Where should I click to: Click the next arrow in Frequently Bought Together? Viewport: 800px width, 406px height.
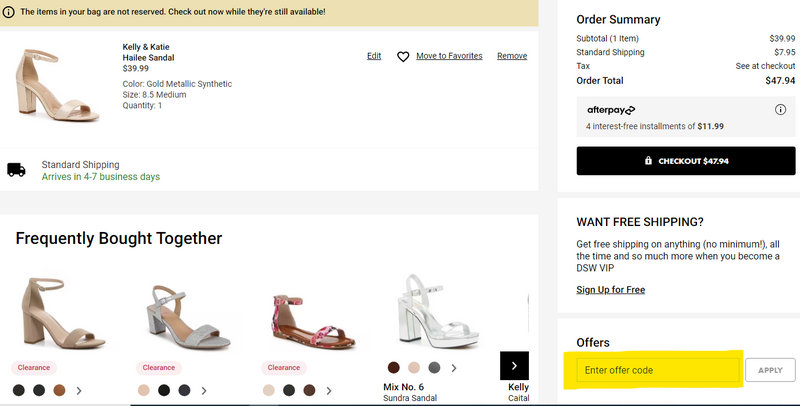tap(514, 366)
